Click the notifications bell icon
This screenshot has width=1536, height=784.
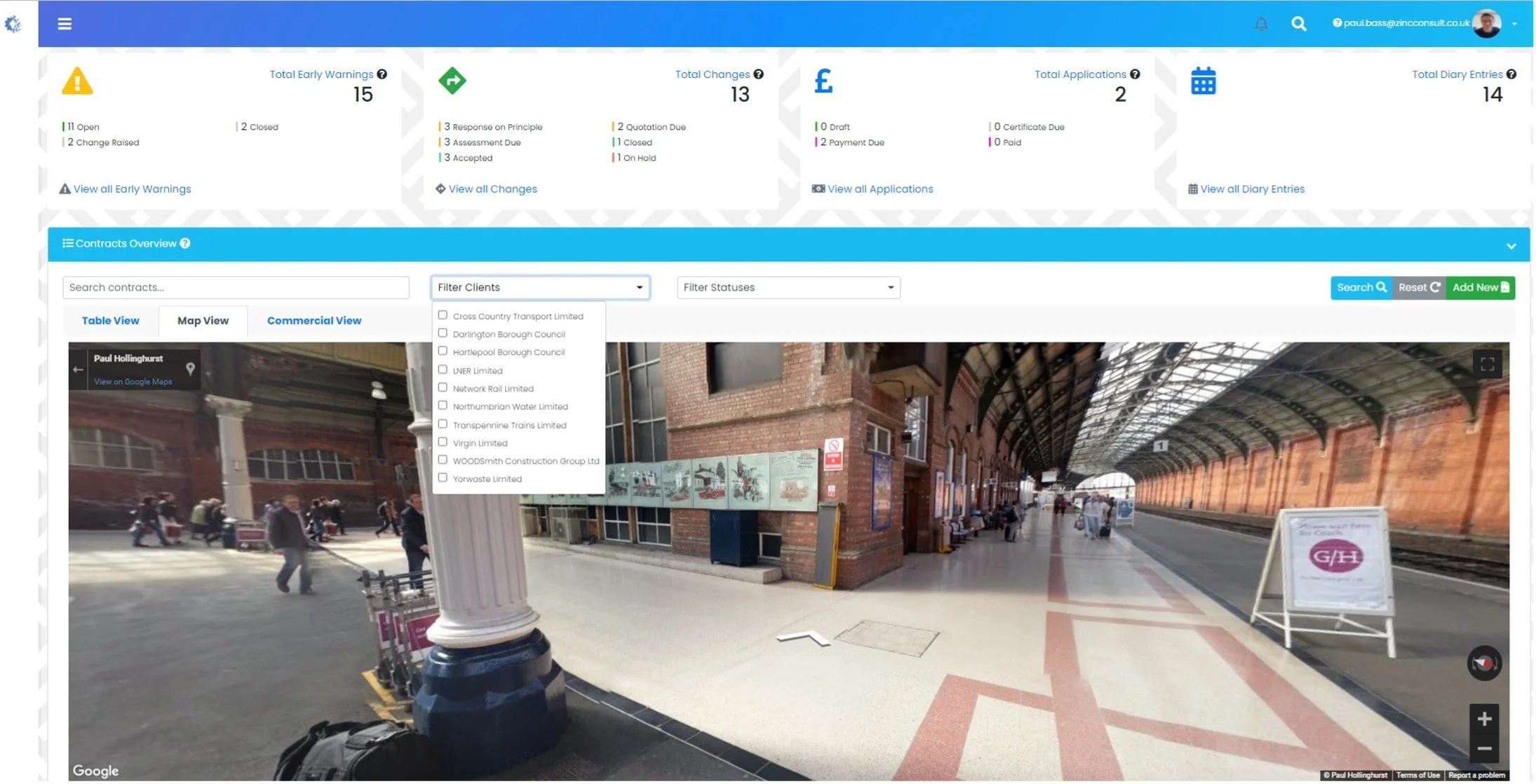(x=1261, y=24)
